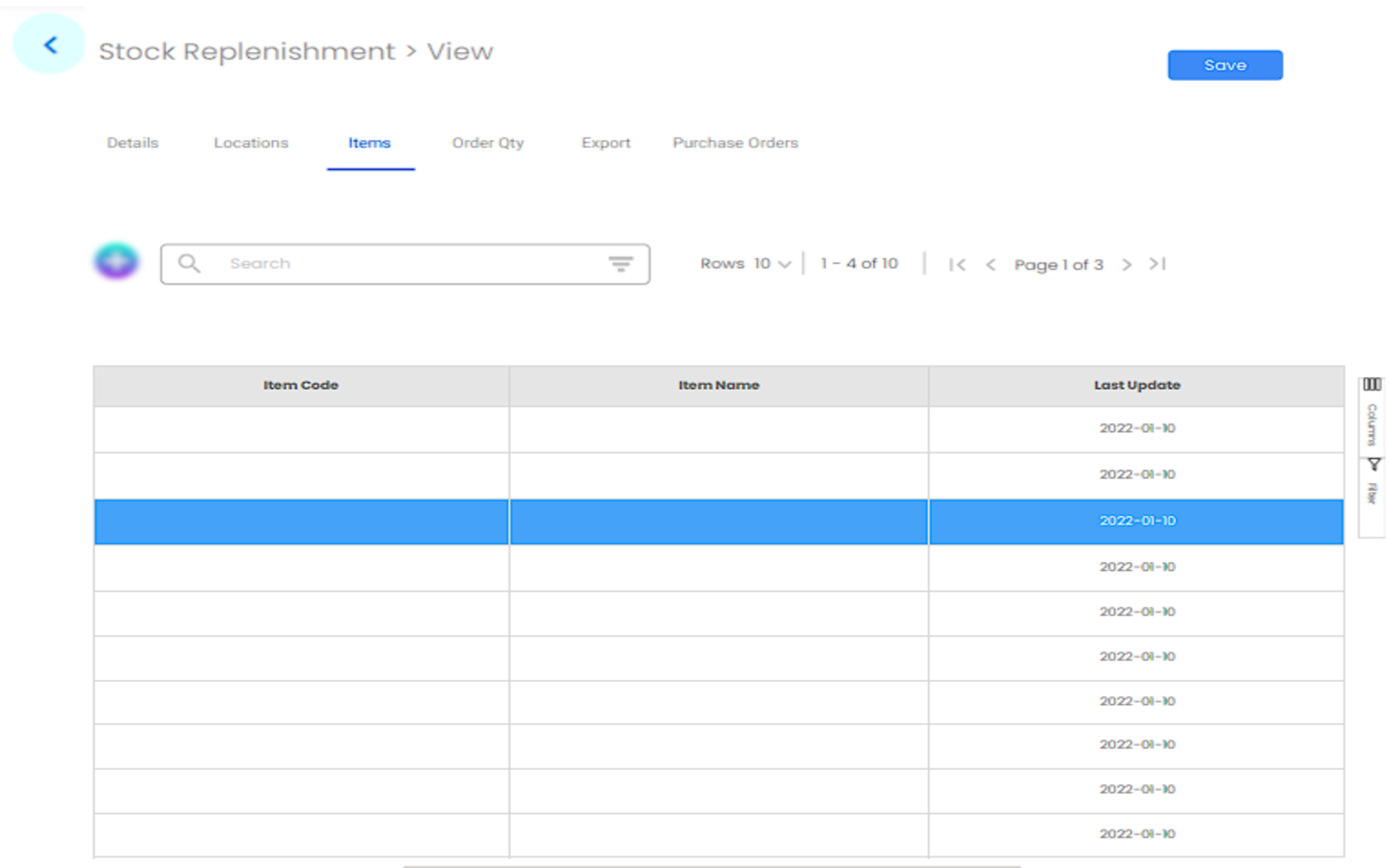This screenshot has width=1389, height=868.
Task: Open the Order Qty tab
Action: tap(487, 143)
